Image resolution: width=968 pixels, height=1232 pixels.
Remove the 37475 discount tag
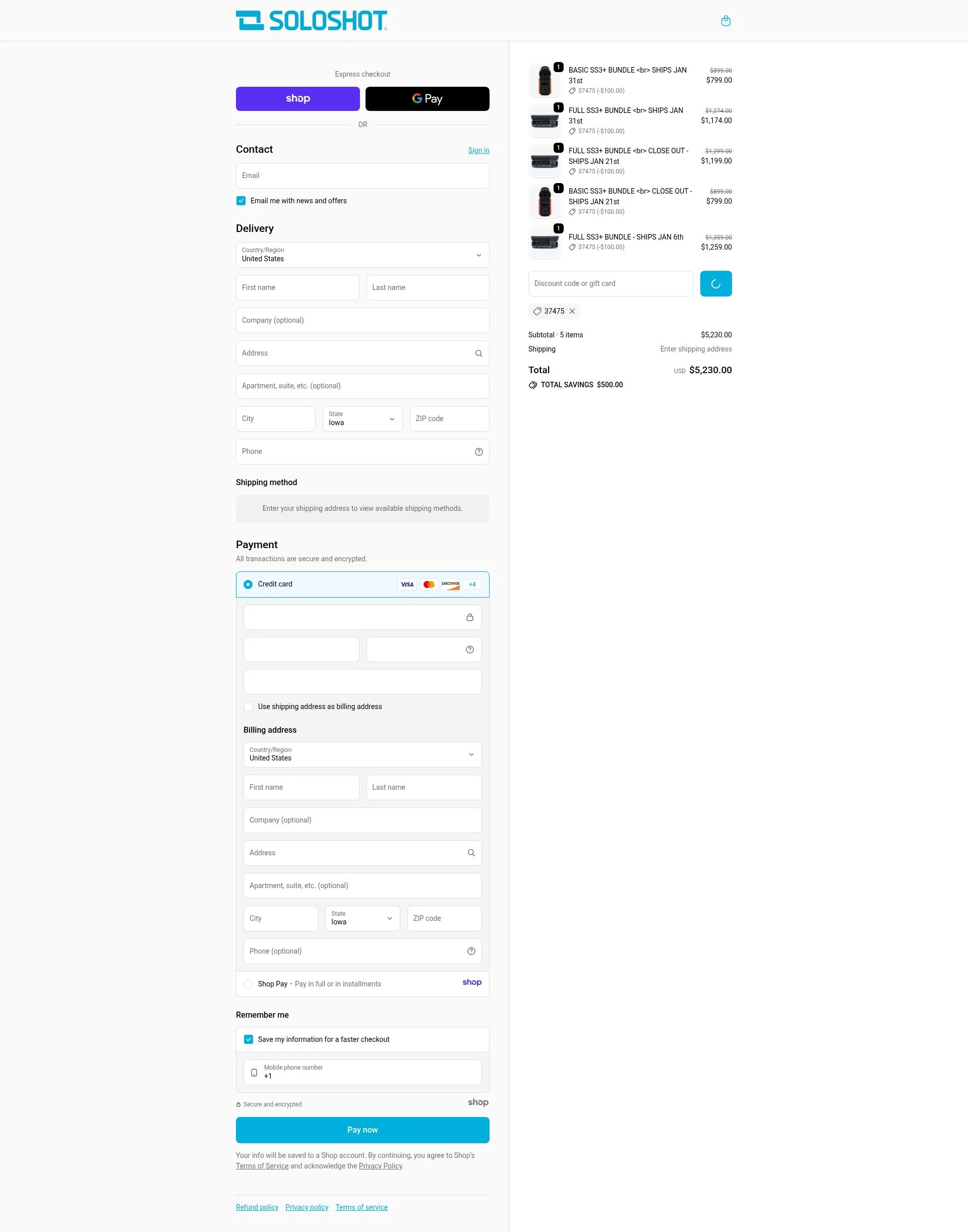point(572,311)
